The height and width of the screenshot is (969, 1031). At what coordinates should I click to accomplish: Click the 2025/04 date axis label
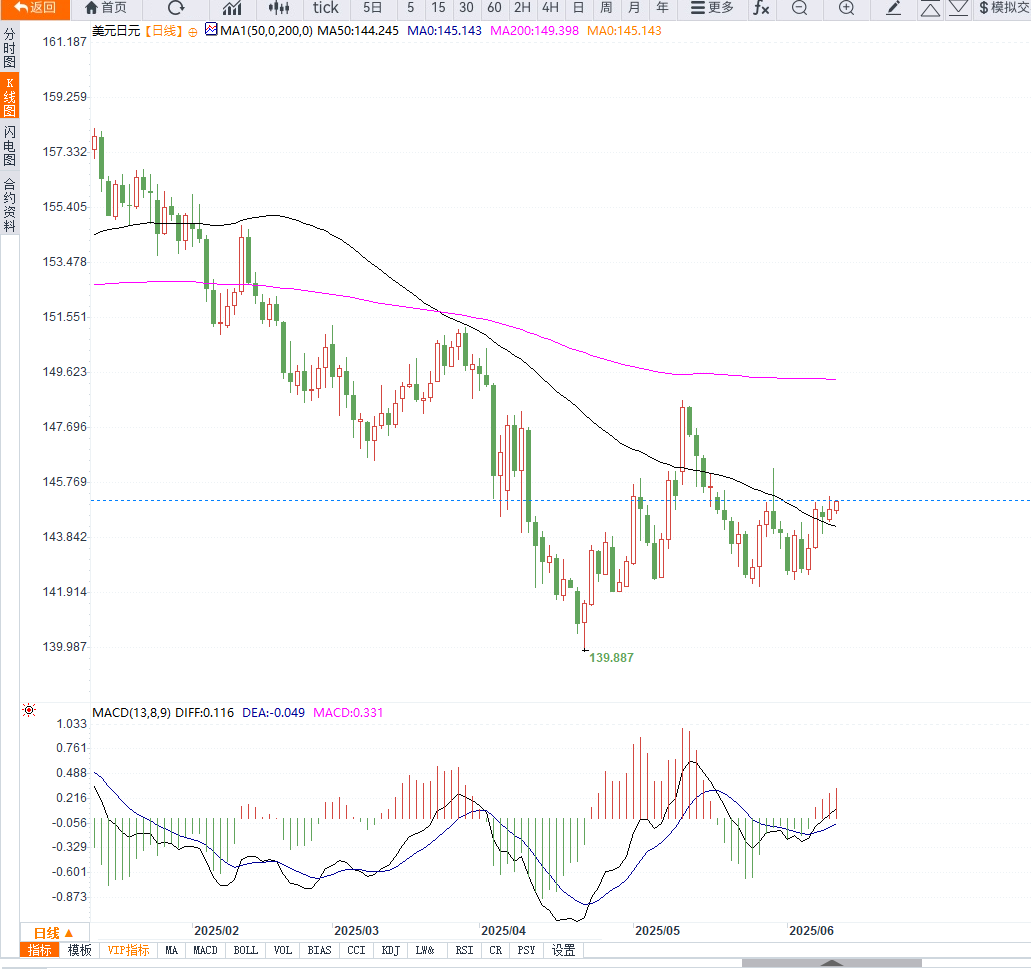[503, 931]
